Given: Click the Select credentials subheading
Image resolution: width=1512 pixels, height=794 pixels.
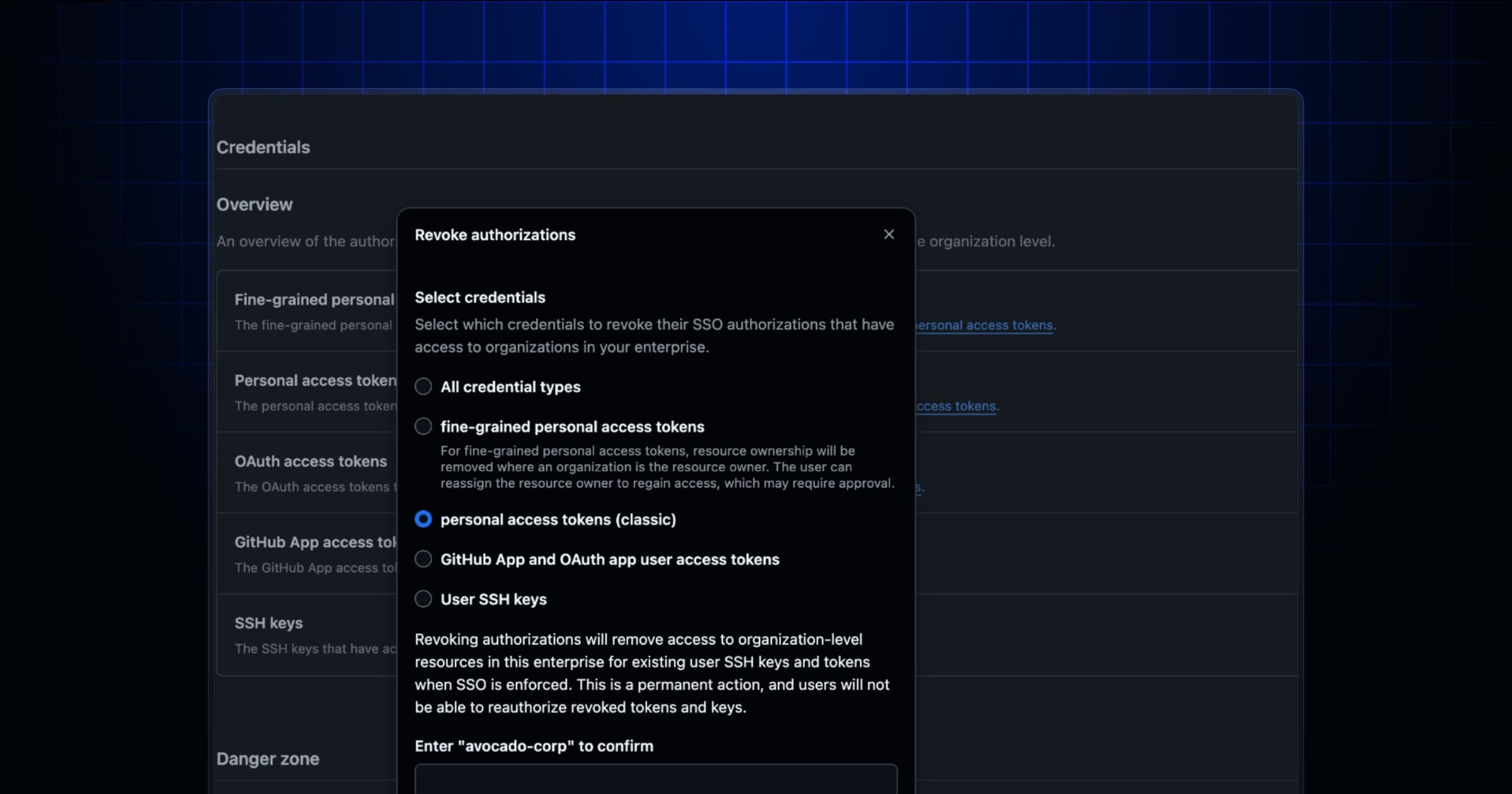Looking at the screenshot, I should point(480,297).
